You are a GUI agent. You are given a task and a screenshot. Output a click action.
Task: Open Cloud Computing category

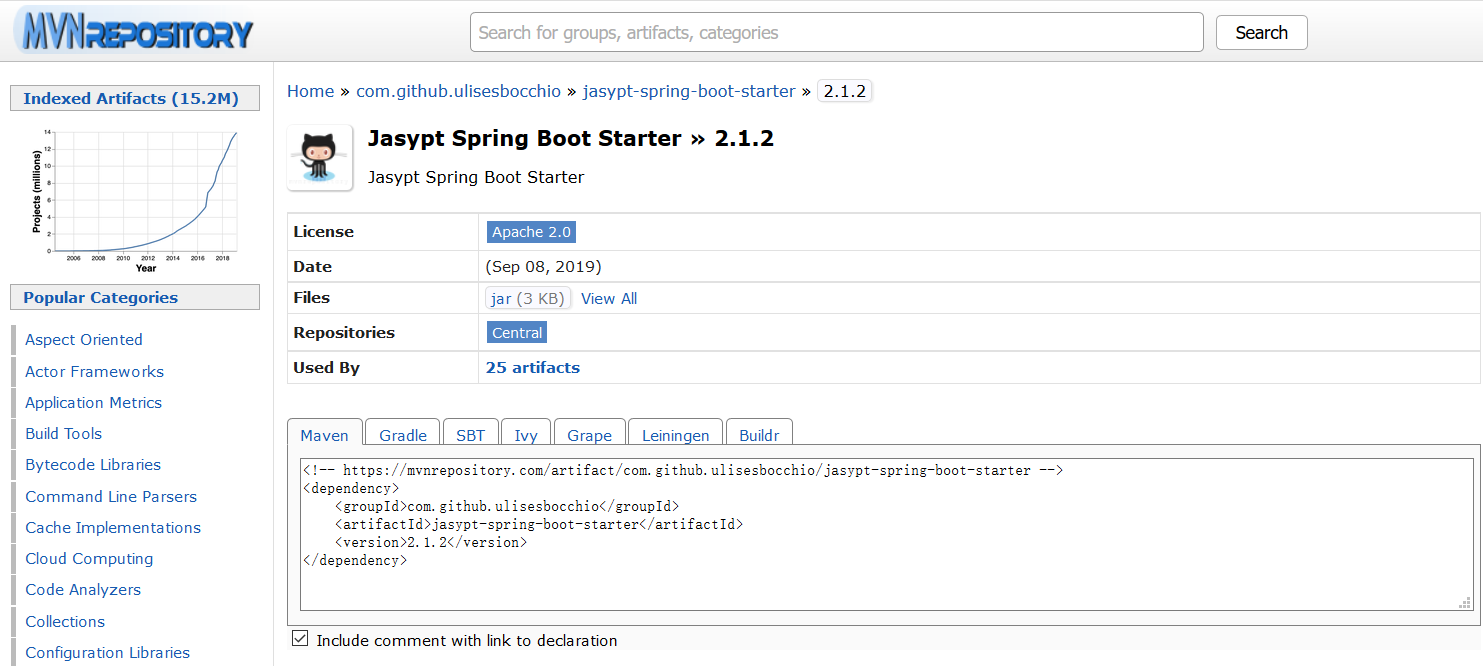(x=89, y=558)
